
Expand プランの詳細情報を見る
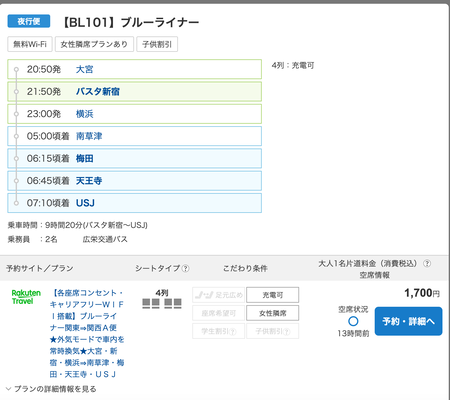point(51,389)
